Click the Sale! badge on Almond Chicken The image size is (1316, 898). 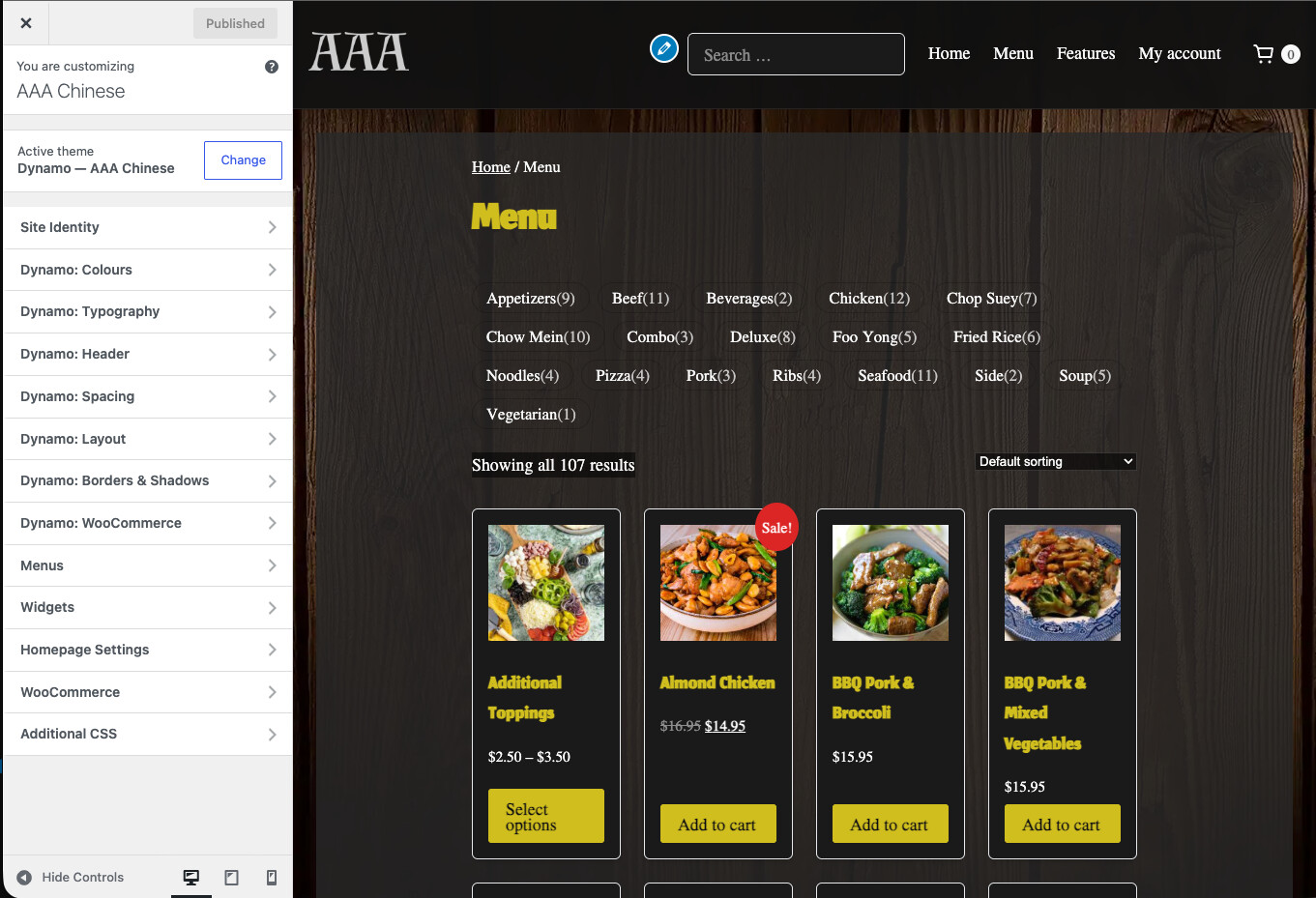pos(776,528)
